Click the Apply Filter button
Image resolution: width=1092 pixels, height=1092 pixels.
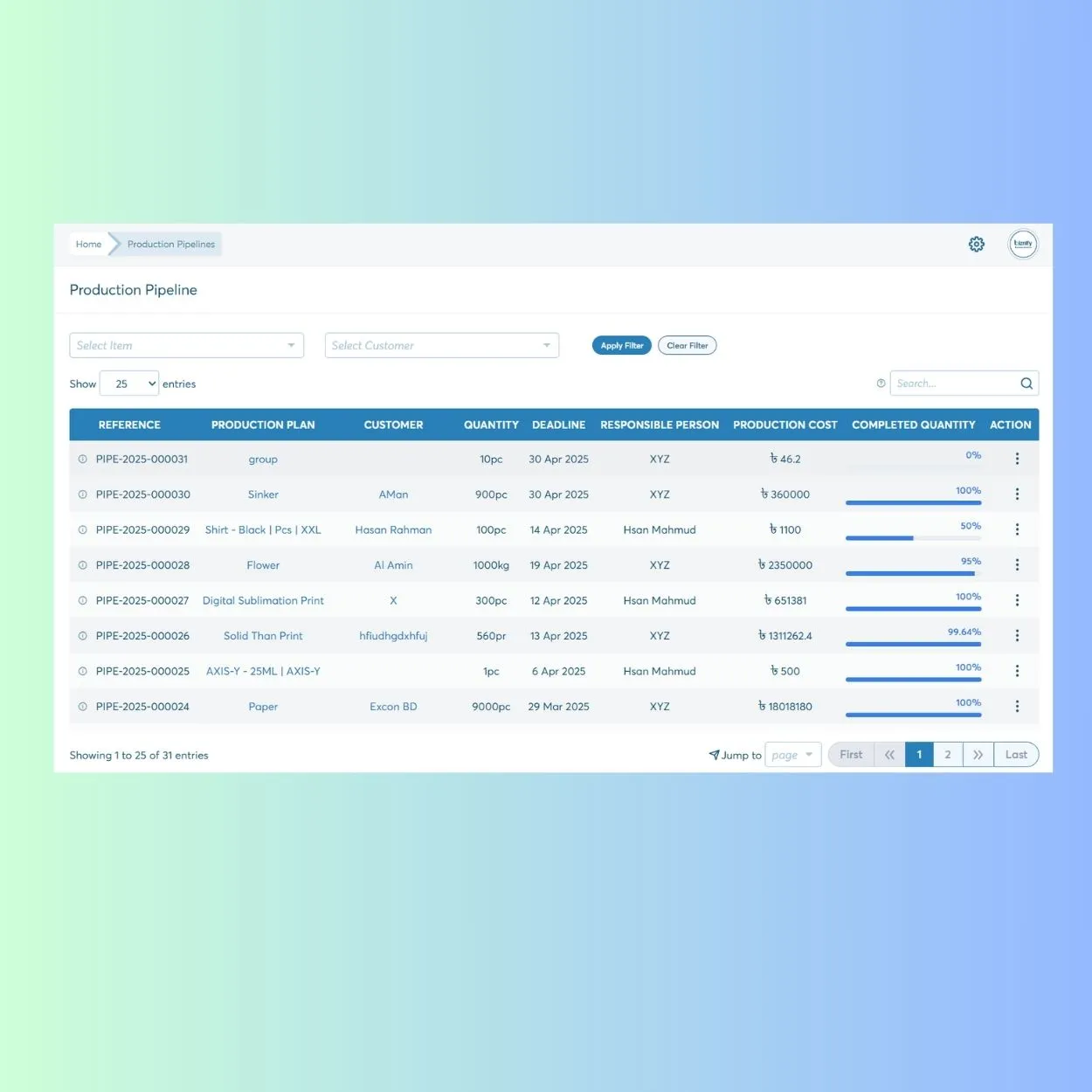pos(621,345)
